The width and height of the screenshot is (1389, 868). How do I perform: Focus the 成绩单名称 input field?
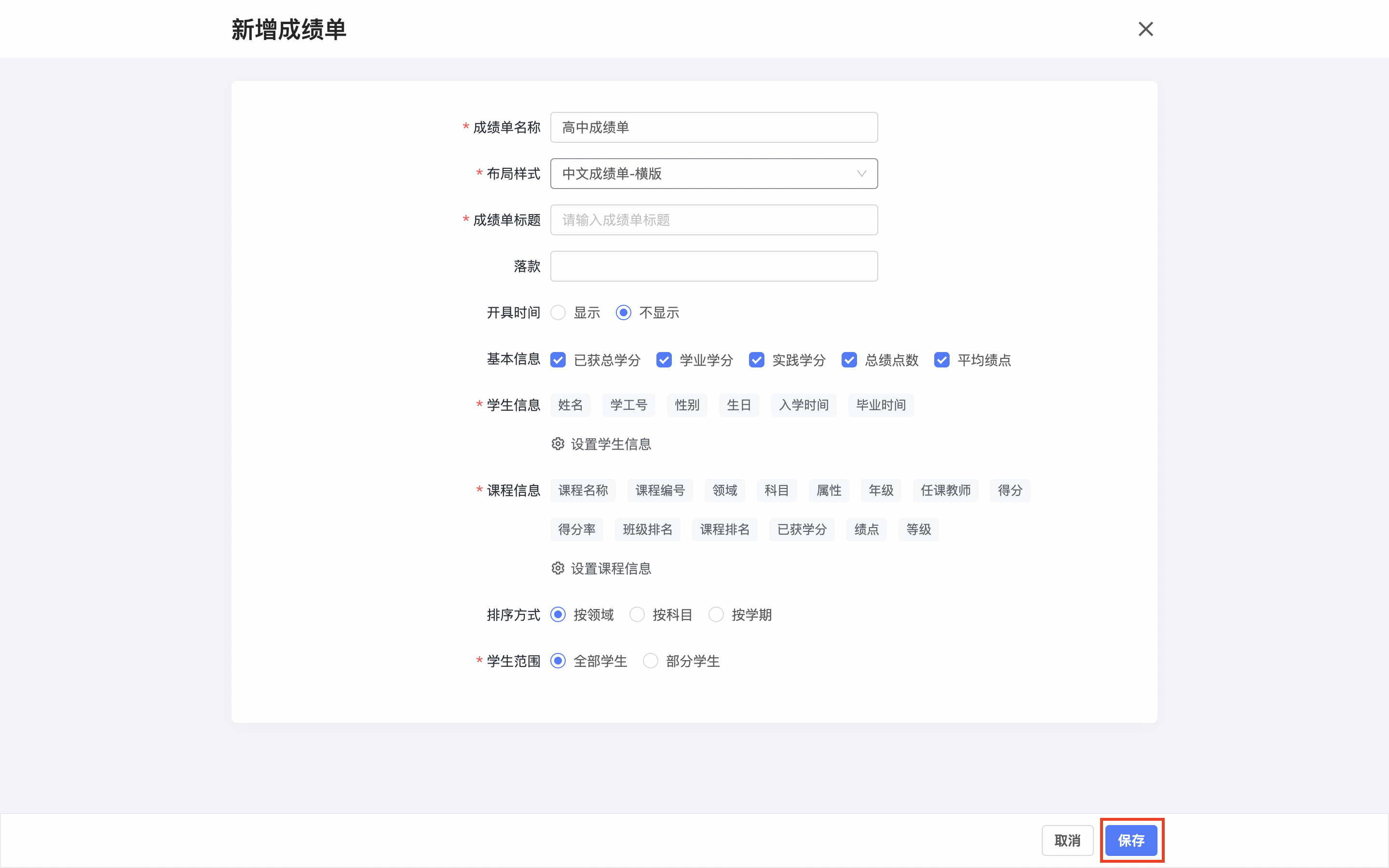tap(713, 127)
